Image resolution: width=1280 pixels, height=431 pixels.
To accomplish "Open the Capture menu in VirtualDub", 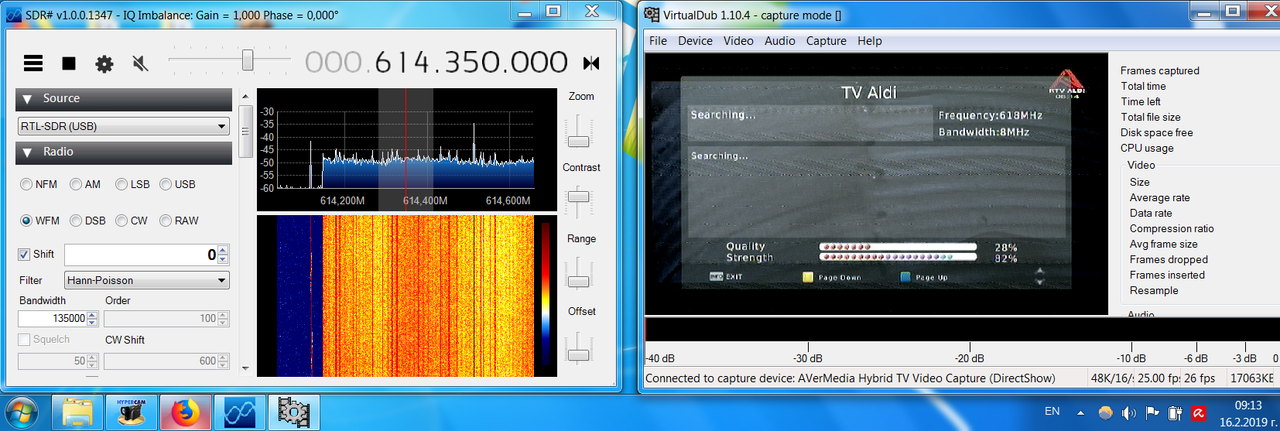I will (826, 41).
